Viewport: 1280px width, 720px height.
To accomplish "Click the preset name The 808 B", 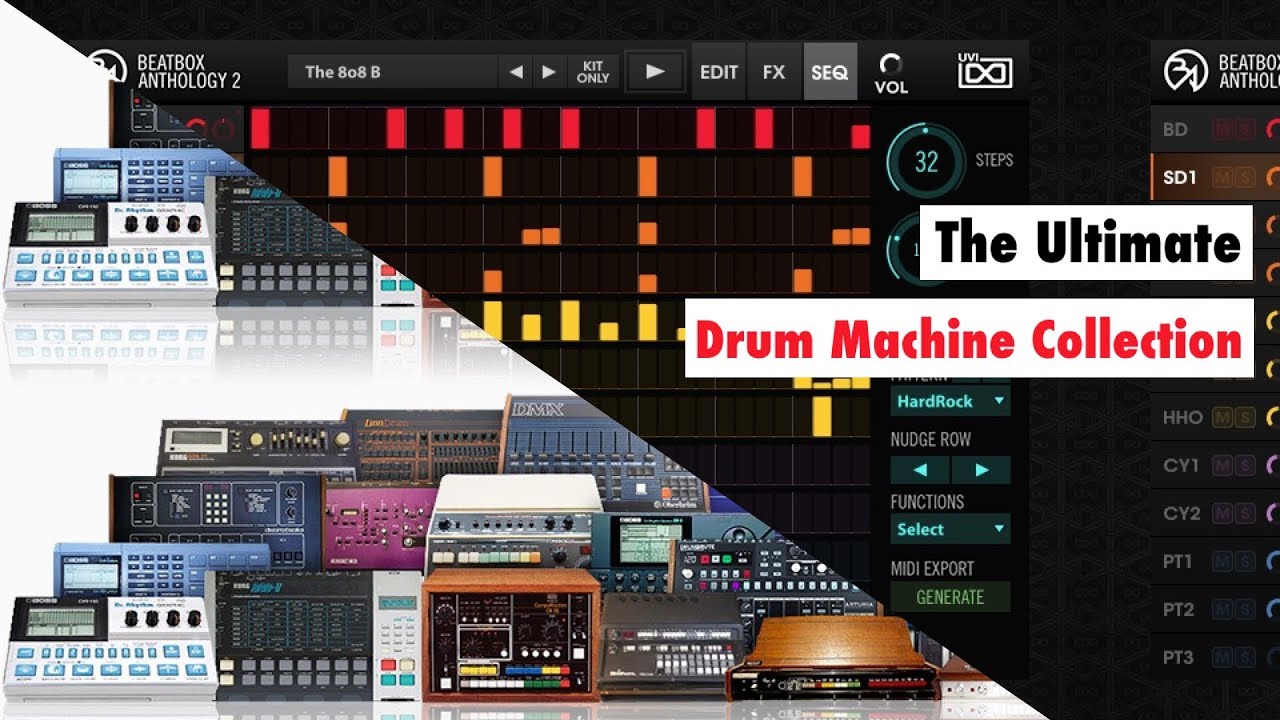I will pyautogui.click(x=343, y=72).
